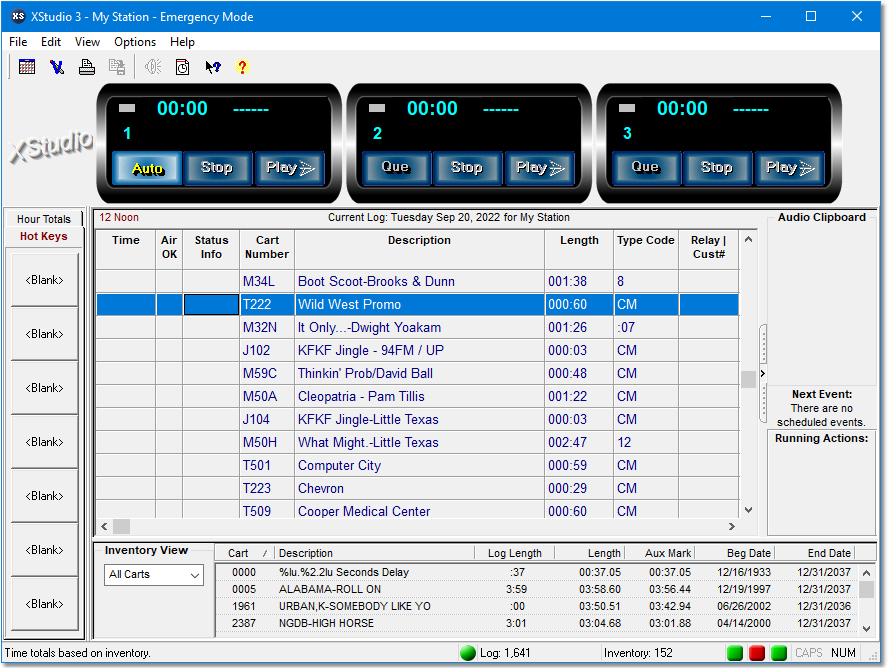This screenshot has width=888, height=670.
Task: Open help with the red question mark icon
Action: 242,67
